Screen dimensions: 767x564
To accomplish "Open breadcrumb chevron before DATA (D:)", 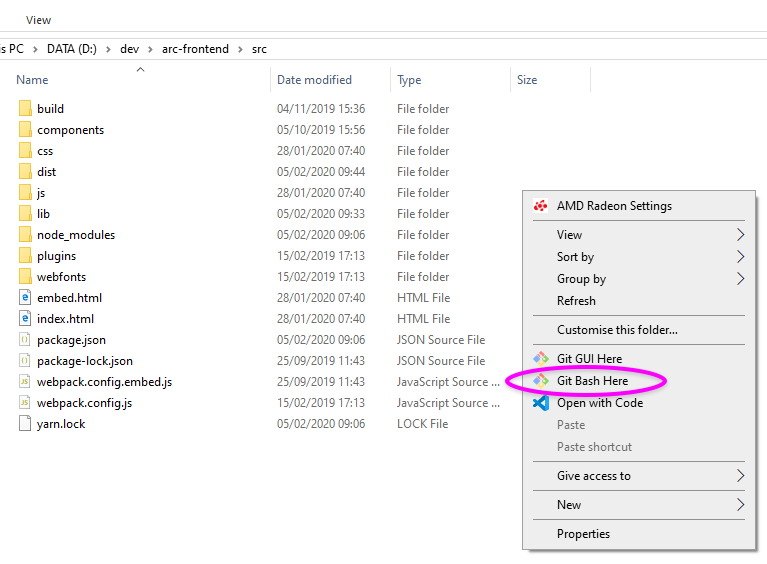I will tap(35, 49).
